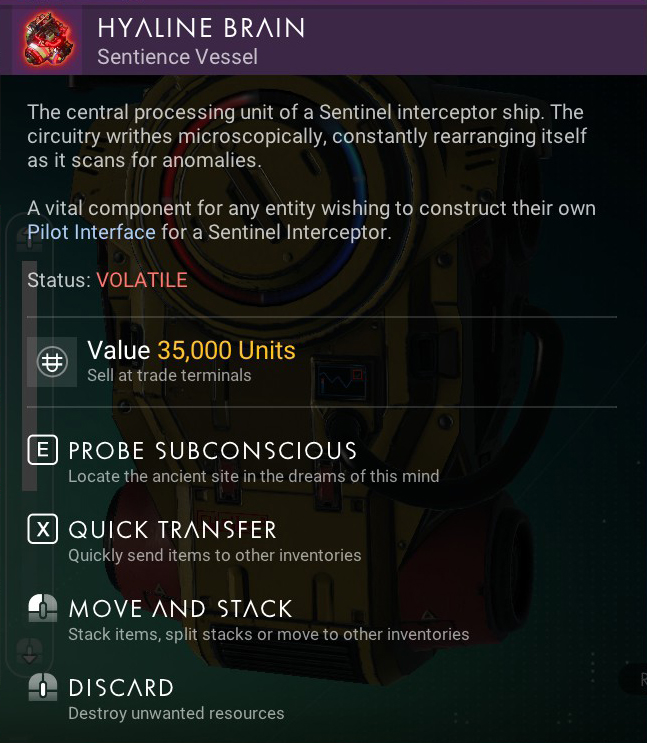Viewport: 647px width, 743px height.
Task: Open the Pilot Interface link
Action: pyautogui.click(x=92, y=233)
